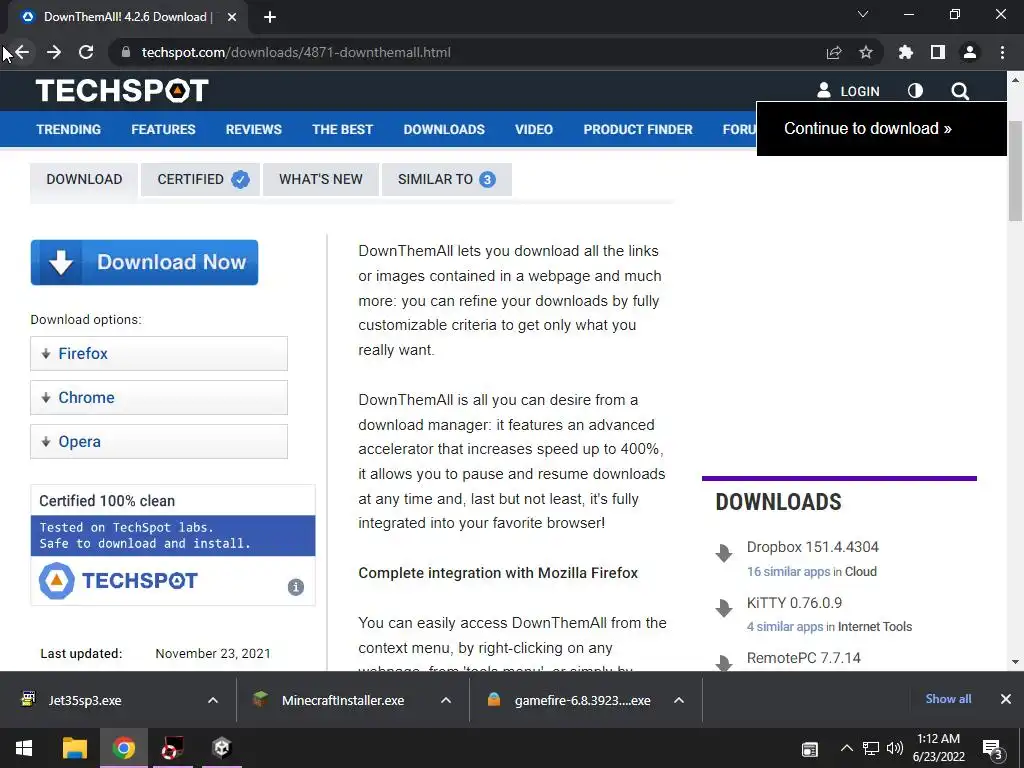Click the TechSpot logo in the header

[122, 91]
